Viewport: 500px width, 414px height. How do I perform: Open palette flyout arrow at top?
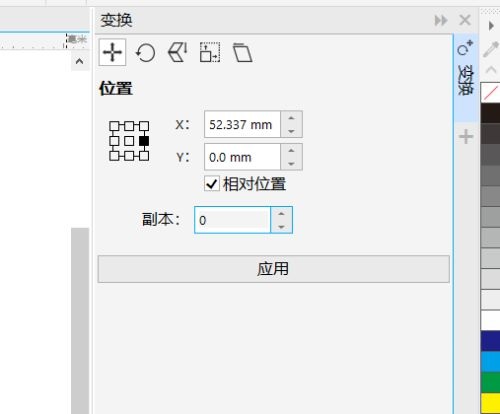pos(491,26)
